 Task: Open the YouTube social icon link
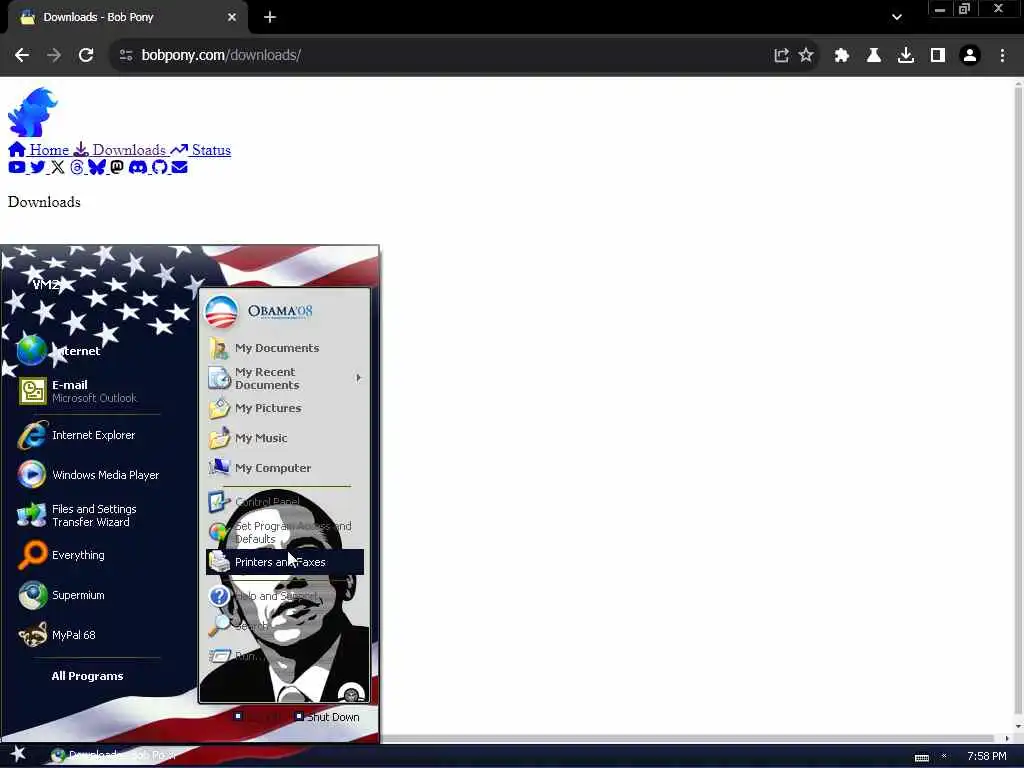click(17, 167)
